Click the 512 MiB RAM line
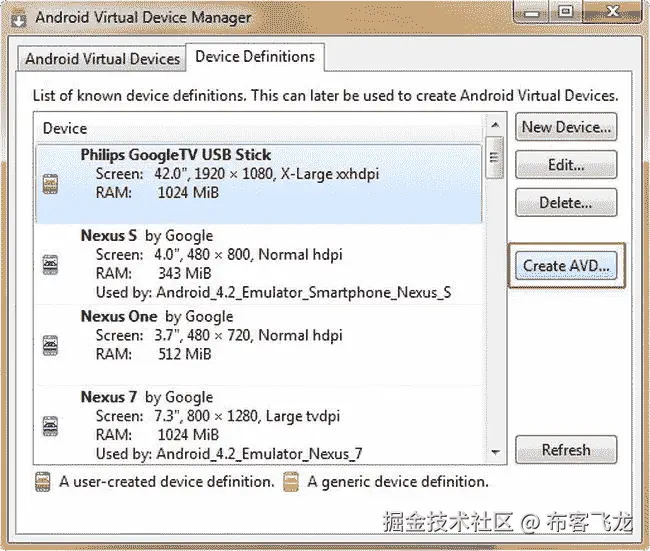Image resolution: width=650 pixels, height=551 pixels. click(153, 354)
